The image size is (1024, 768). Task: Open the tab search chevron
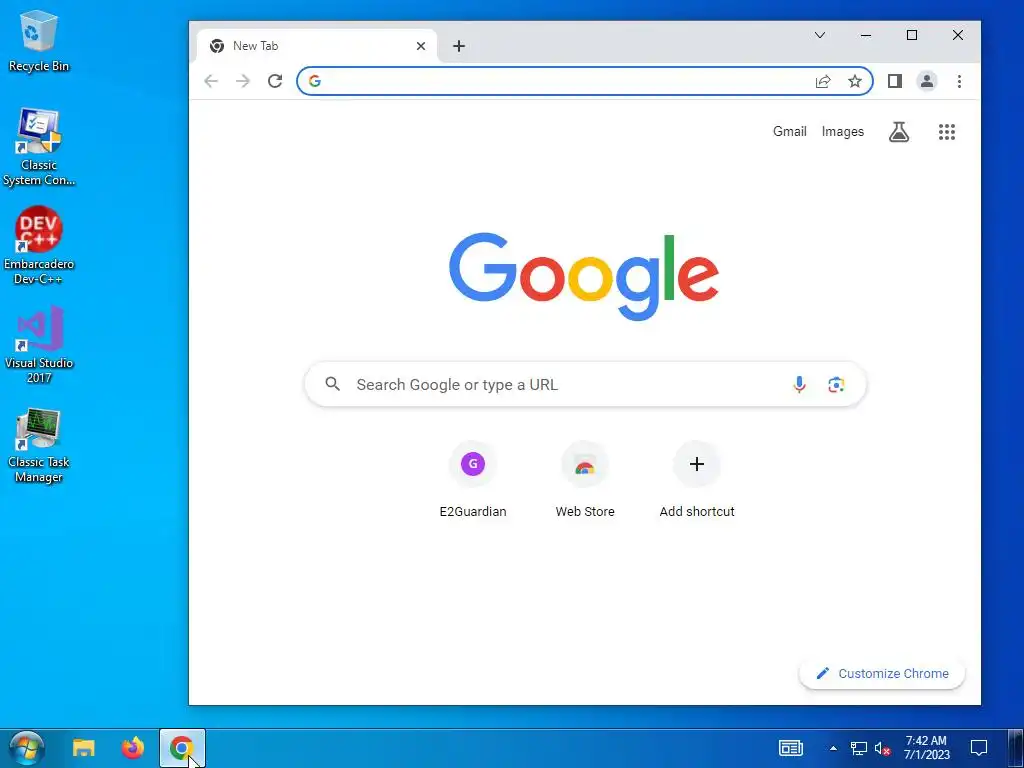click(820, 35)
